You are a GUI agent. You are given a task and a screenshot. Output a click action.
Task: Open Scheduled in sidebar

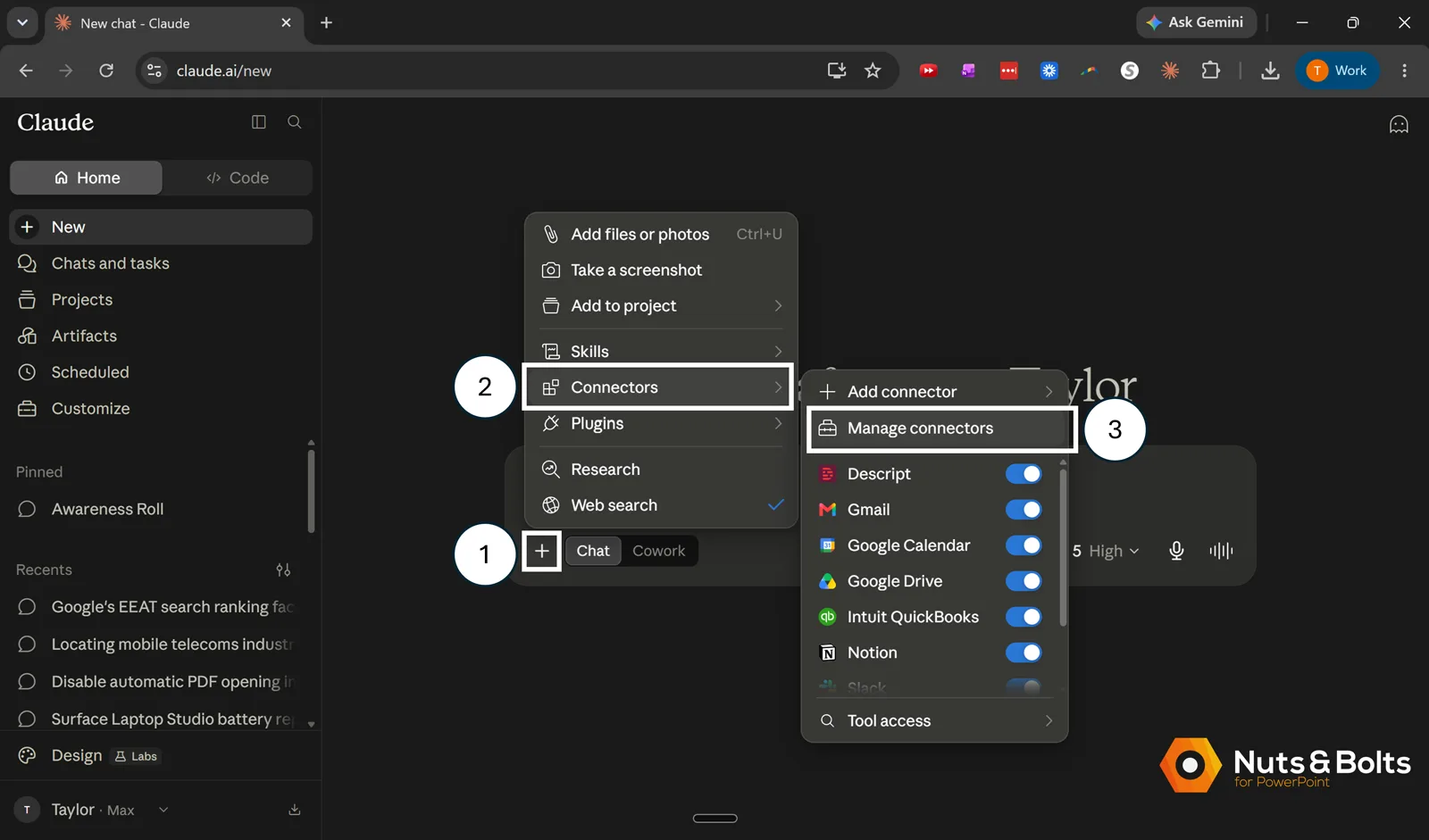pos(161,372)
